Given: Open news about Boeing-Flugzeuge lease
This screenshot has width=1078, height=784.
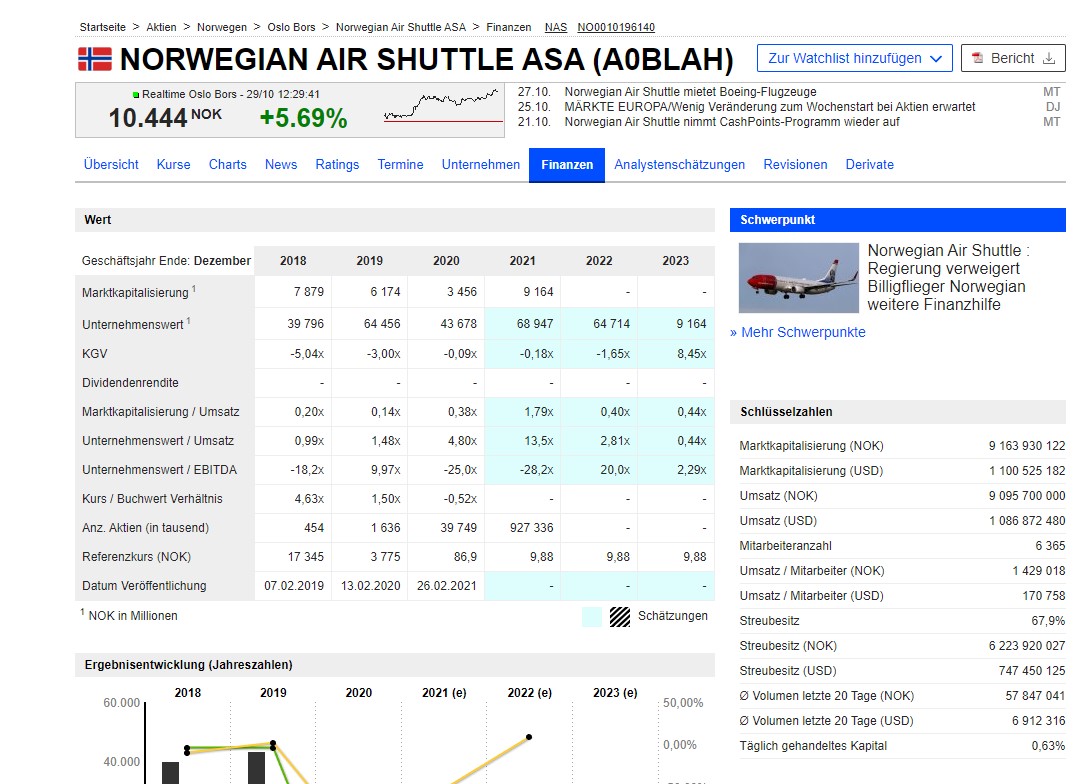Looking at the screenshot, I should click(x=690, y=91).
